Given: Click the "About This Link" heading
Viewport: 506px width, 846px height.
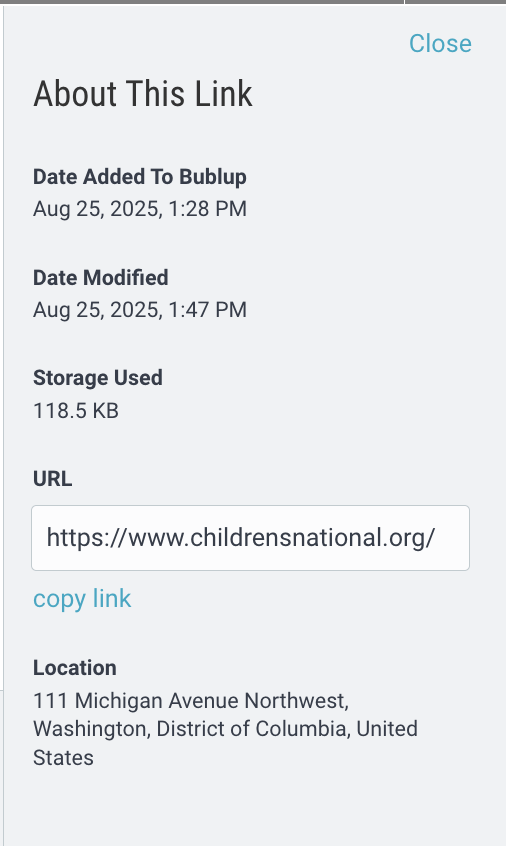Looking at the screenshot, I should click(x=142, y=93).
